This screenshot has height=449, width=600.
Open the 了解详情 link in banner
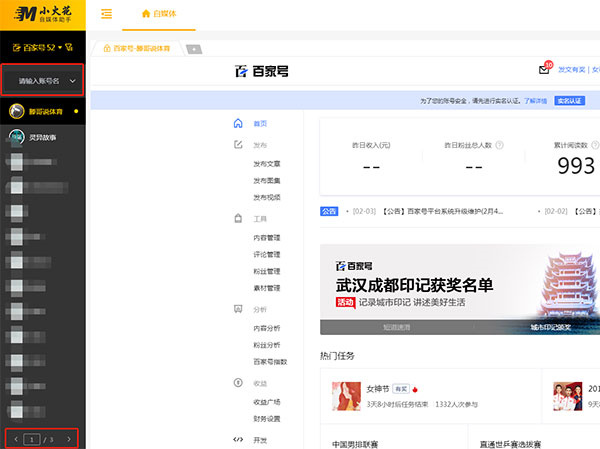pyautogui.click(x=535, y=101)
